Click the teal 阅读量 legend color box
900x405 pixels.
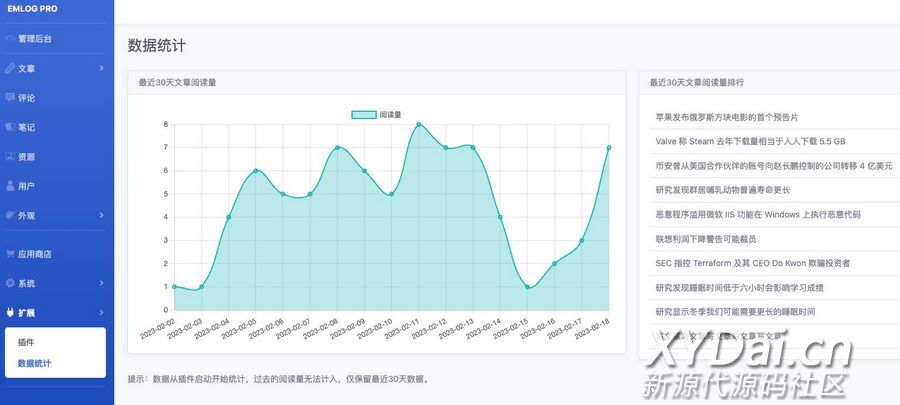click(364, 115)
